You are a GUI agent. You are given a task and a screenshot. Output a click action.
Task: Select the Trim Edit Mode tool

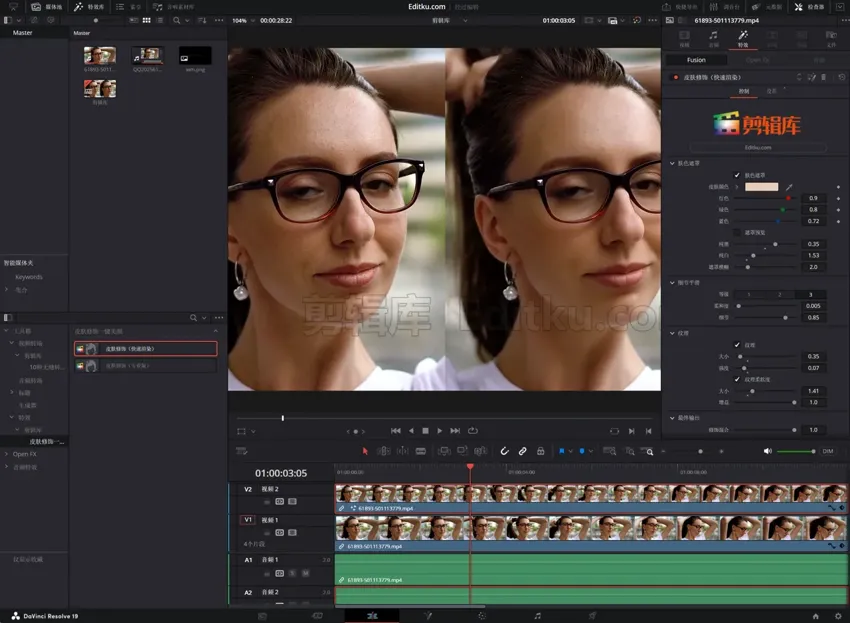(x=383, y=451)
